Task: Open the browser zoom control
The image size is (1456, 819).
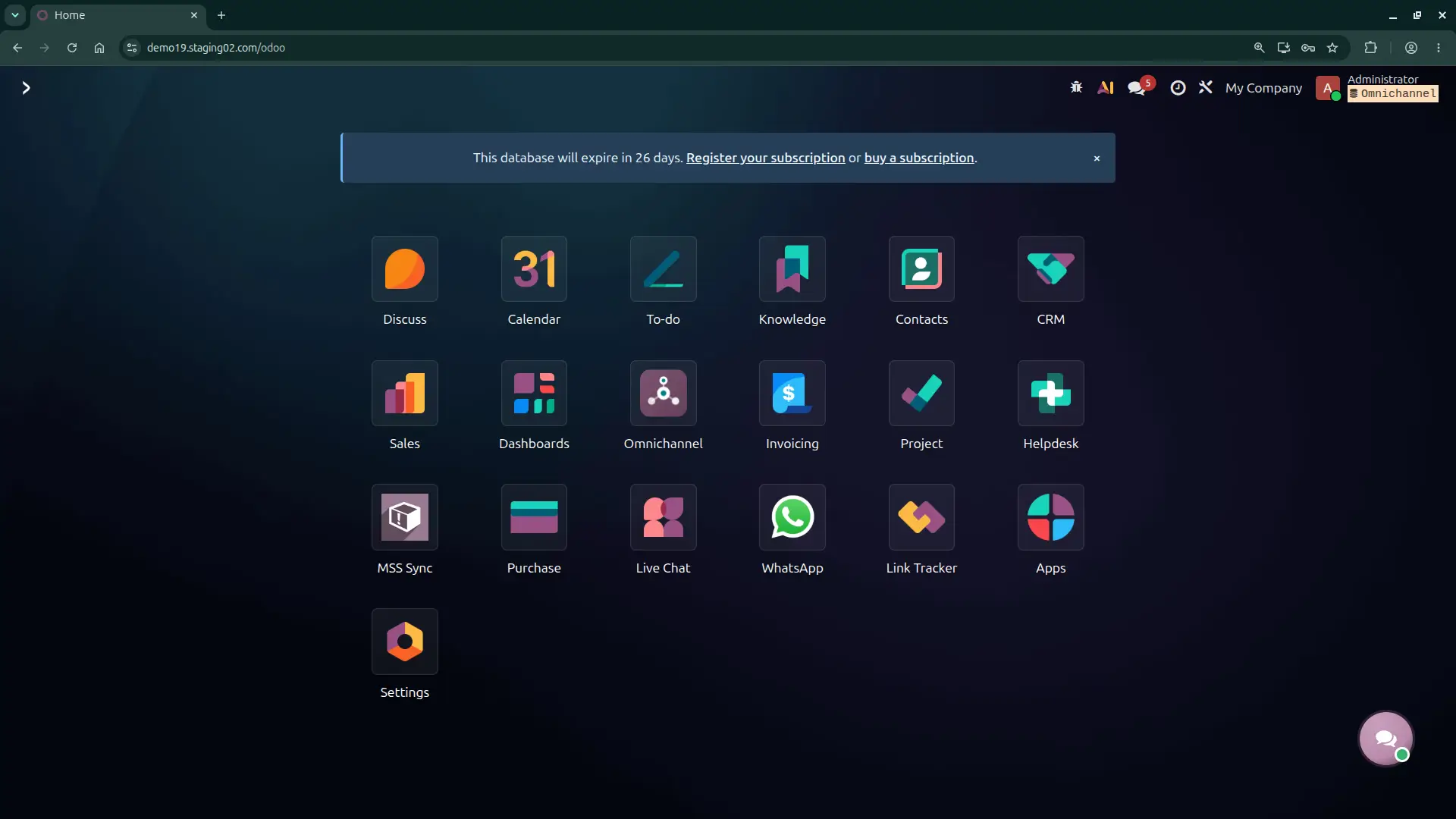Action: point(1260,48)
